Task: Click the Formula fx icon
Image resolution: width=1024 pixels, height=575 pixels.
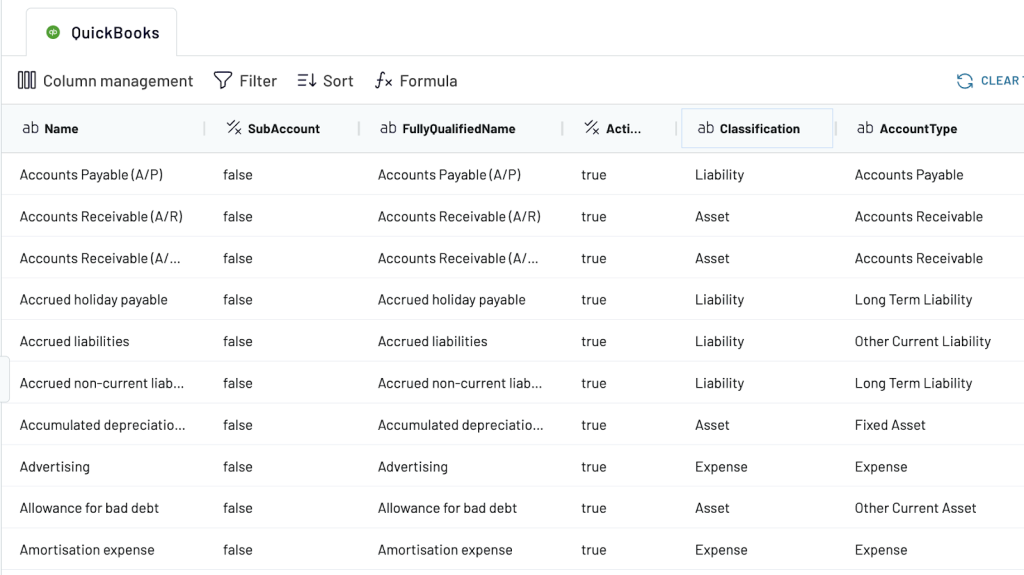Action: [383, 80]
